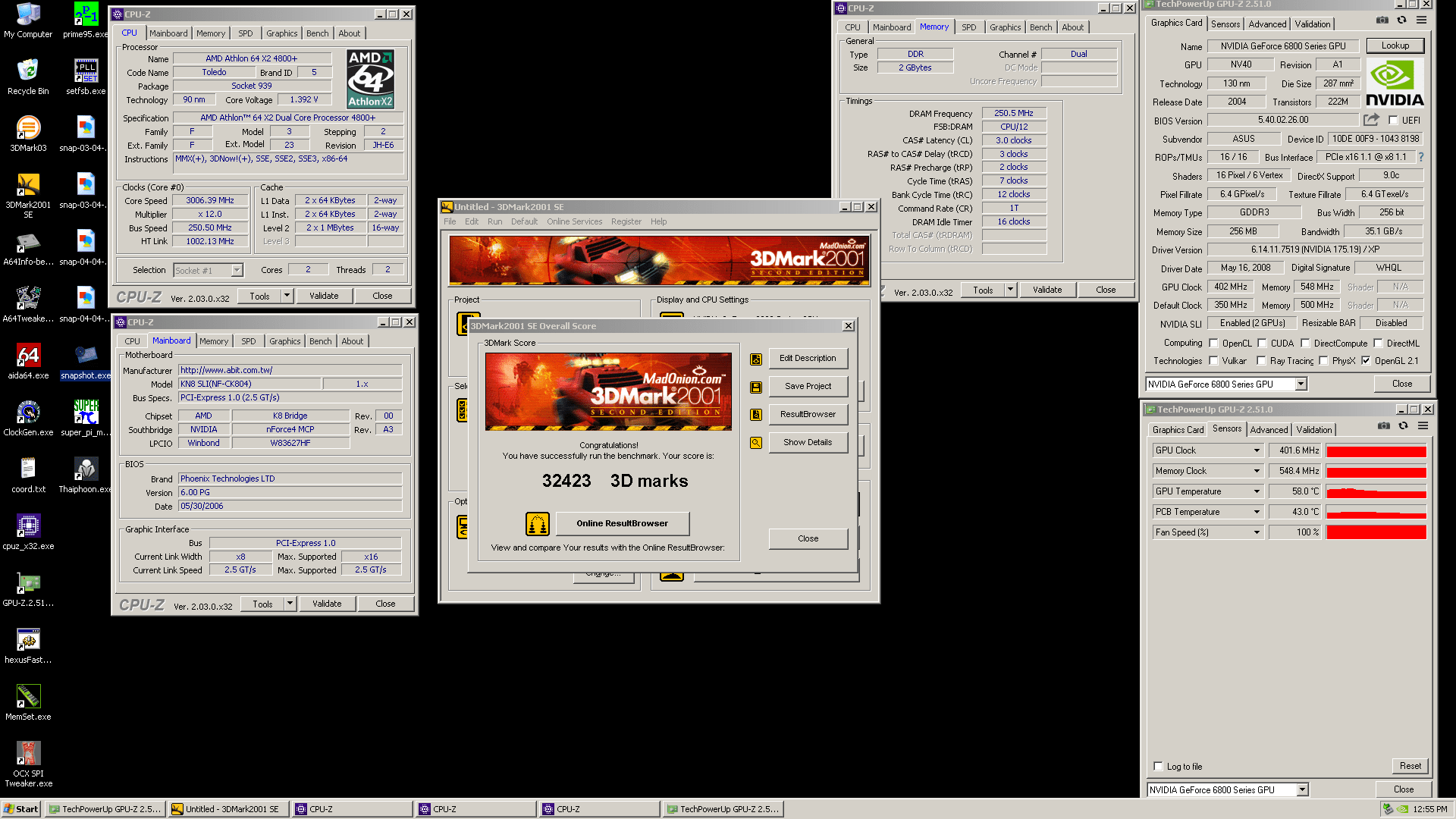Viewport: 1456px width, 819px height.
Task: Open the coord.txt file icon
Action: [28, 475]
